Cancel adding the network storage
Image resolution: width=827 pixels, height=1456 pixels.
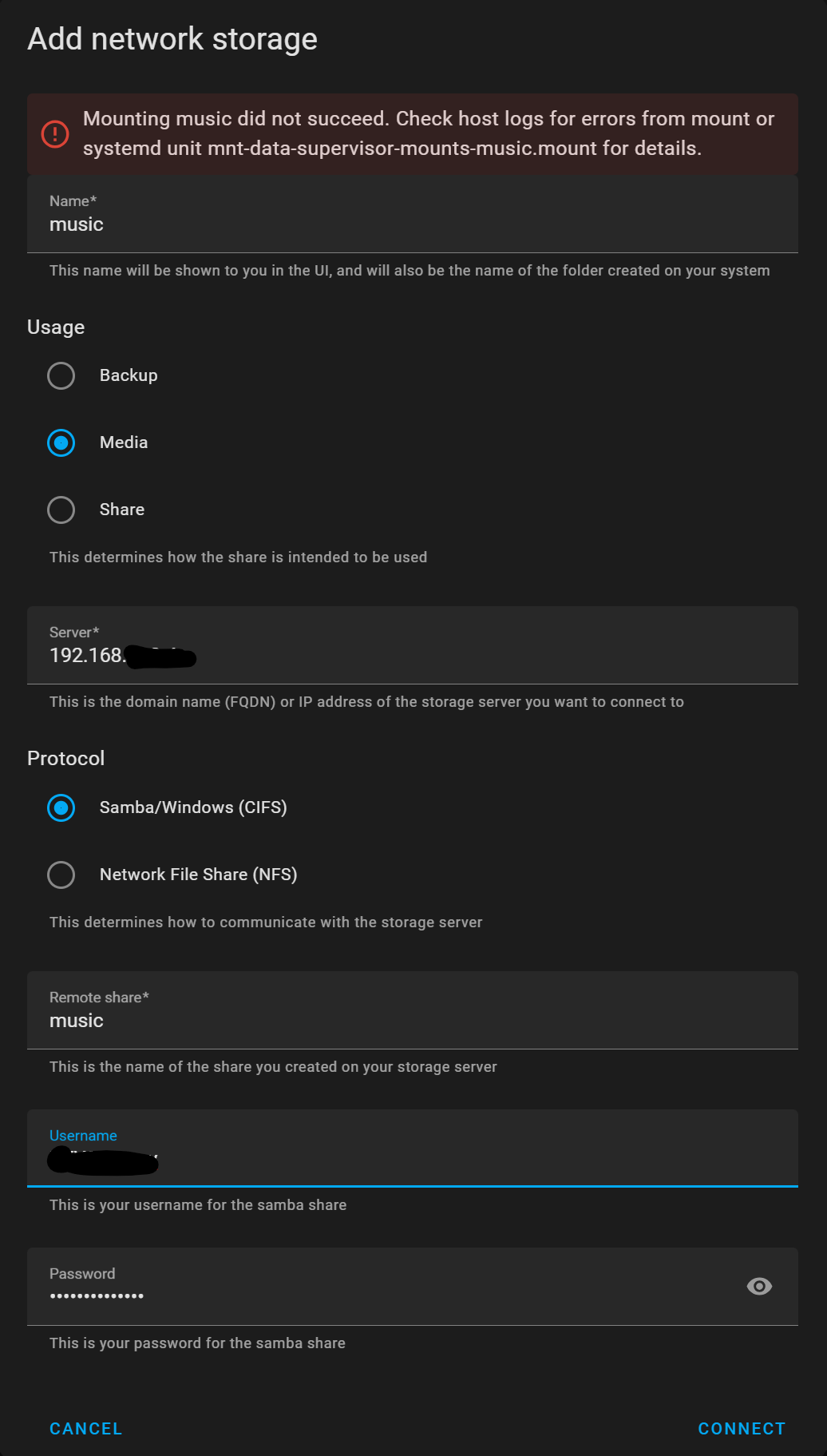[x=85, y=1428]
